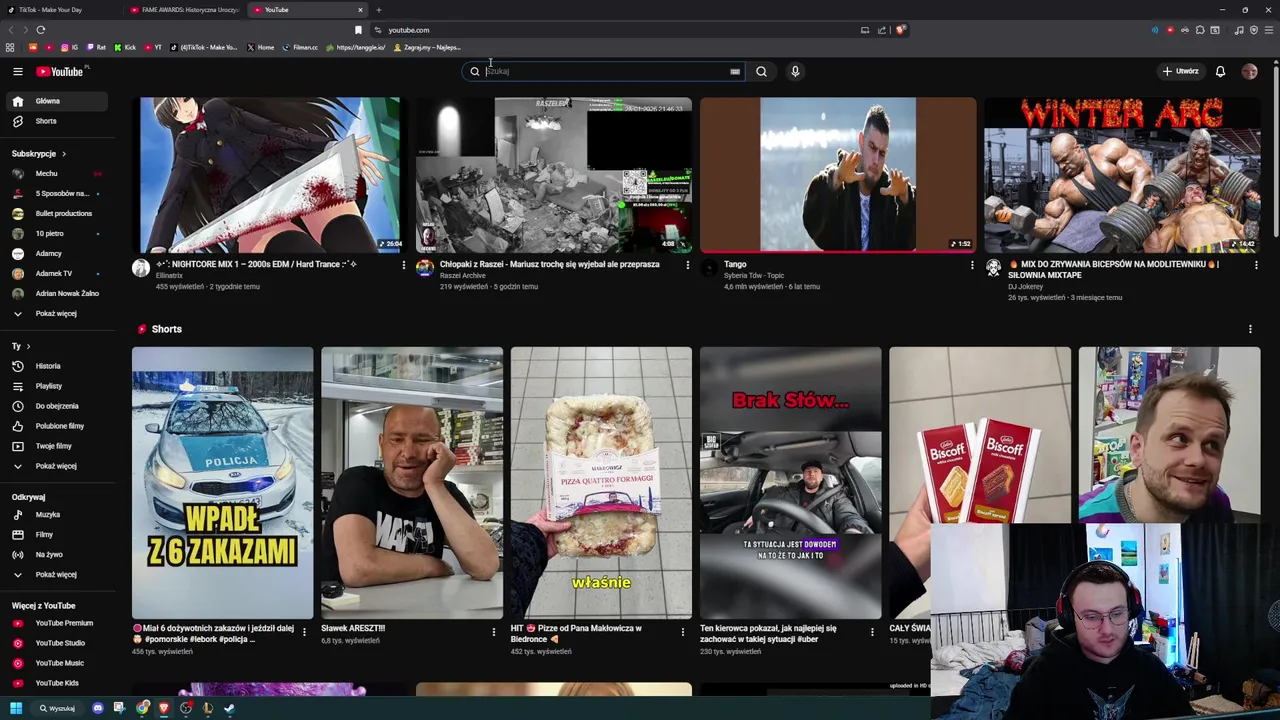Open a new browser tab

click(378, 10)
